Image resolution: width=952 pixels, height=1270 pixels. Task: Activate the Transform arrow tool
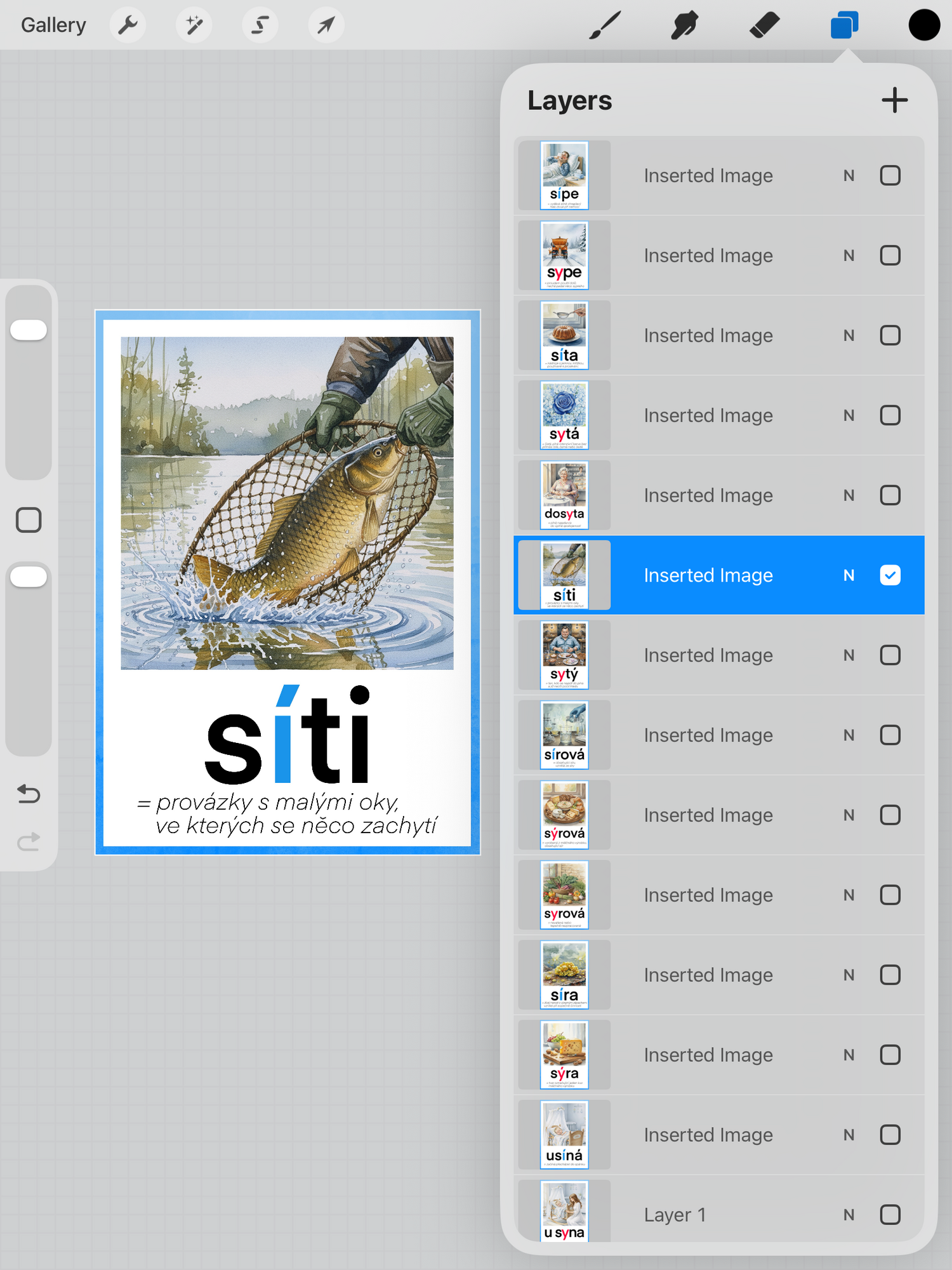coord(326,25)
